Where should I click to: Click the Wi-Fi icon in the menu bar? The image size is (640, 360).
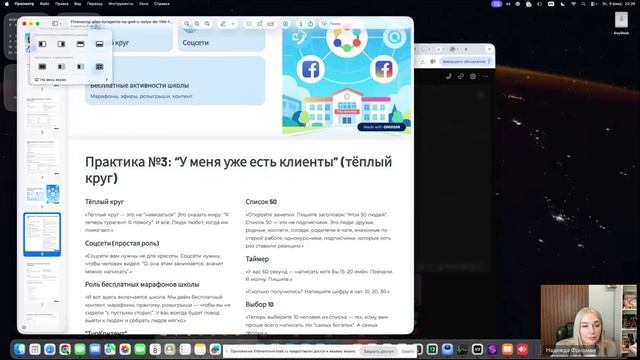click(573, 4)
